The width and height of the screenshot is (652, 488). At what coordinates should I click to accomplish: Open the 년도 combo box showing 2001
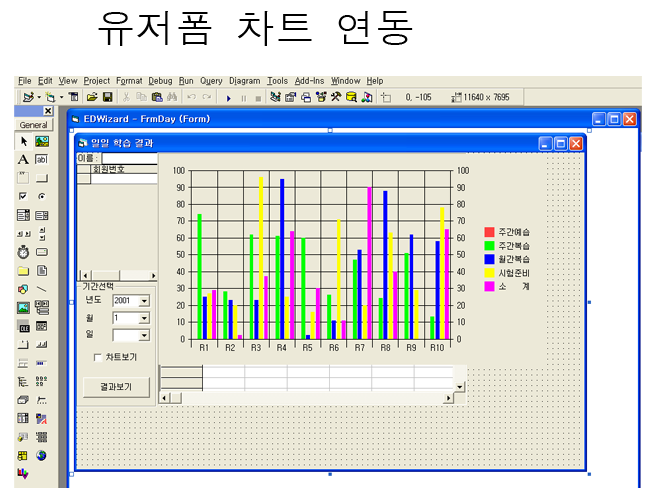144,300
